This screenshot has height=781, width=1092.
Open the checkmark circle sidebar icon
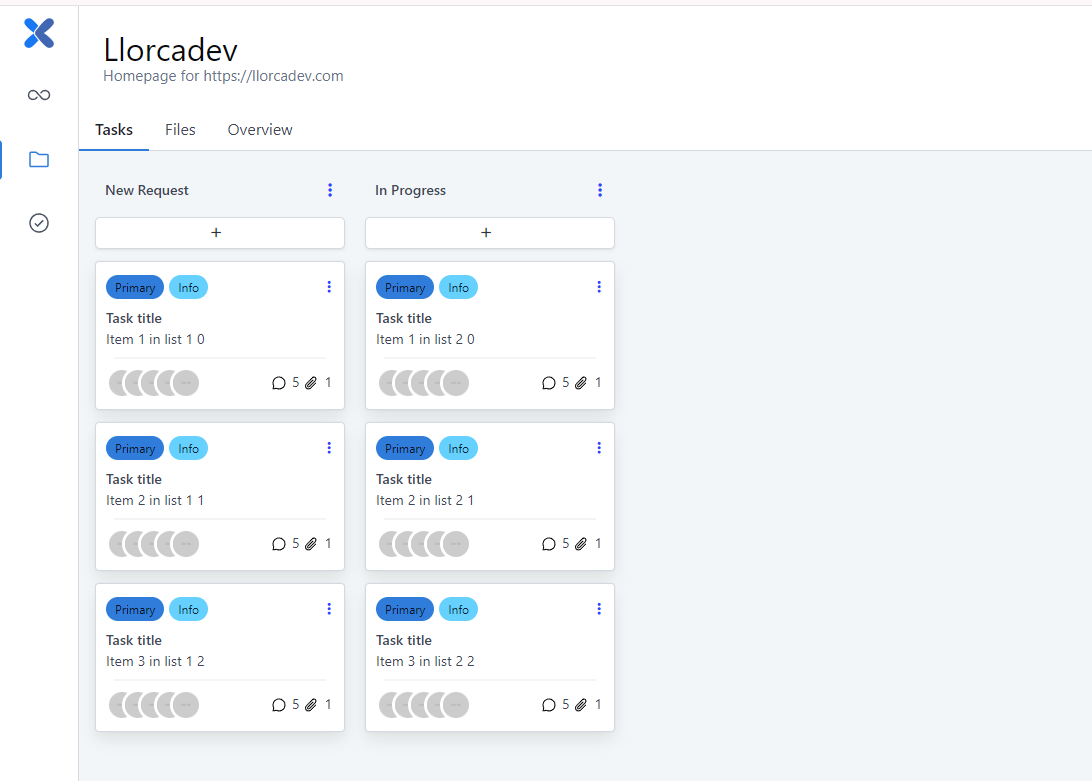39,223
